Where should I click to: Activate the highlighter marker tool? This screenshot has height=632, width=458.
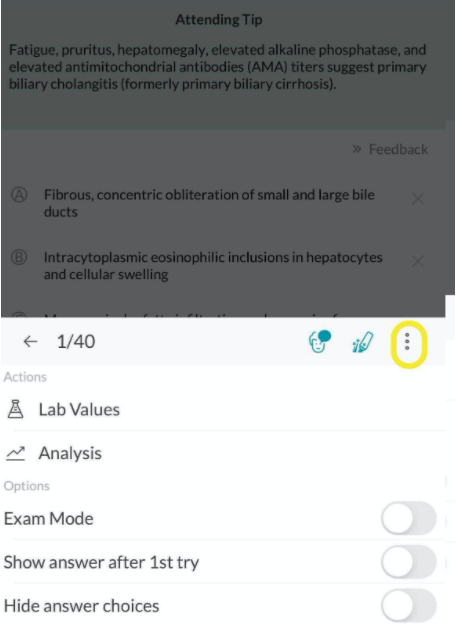coord(362,342)
